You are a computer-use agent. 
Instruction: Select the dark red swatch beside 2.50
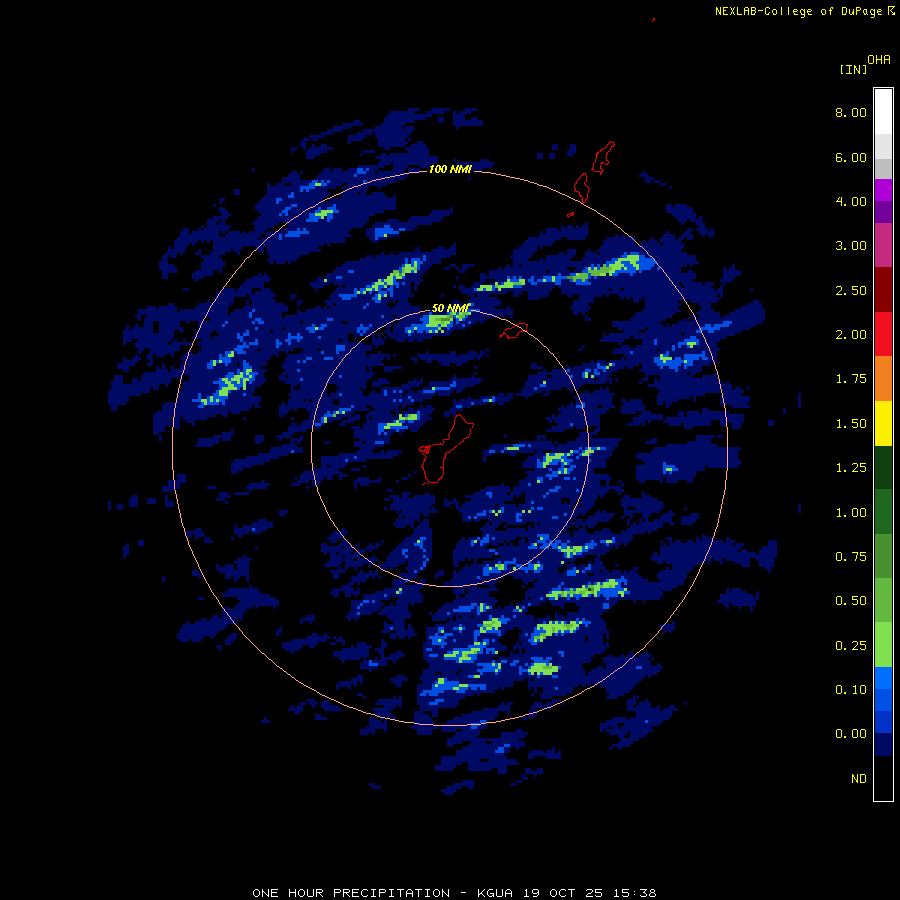(x=883, y=290)
